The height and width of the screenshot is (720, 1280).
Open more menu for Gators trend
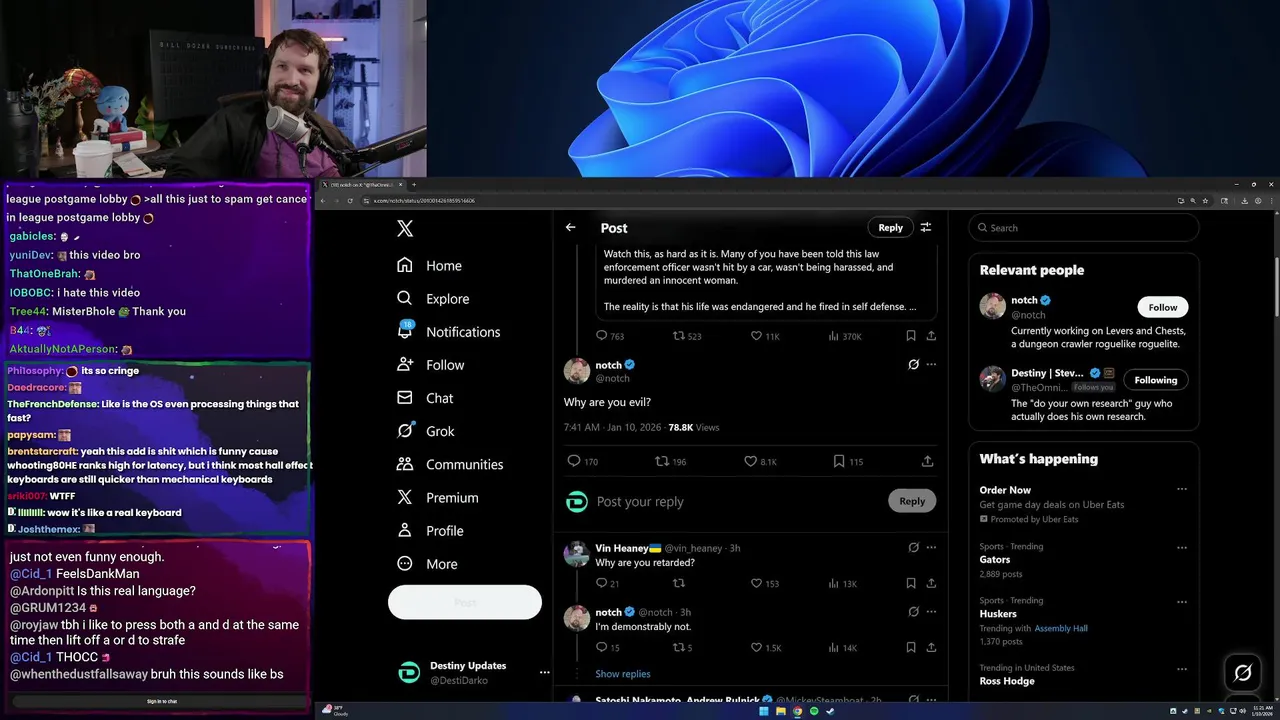pyautogui.click(x=1181, y=548)
